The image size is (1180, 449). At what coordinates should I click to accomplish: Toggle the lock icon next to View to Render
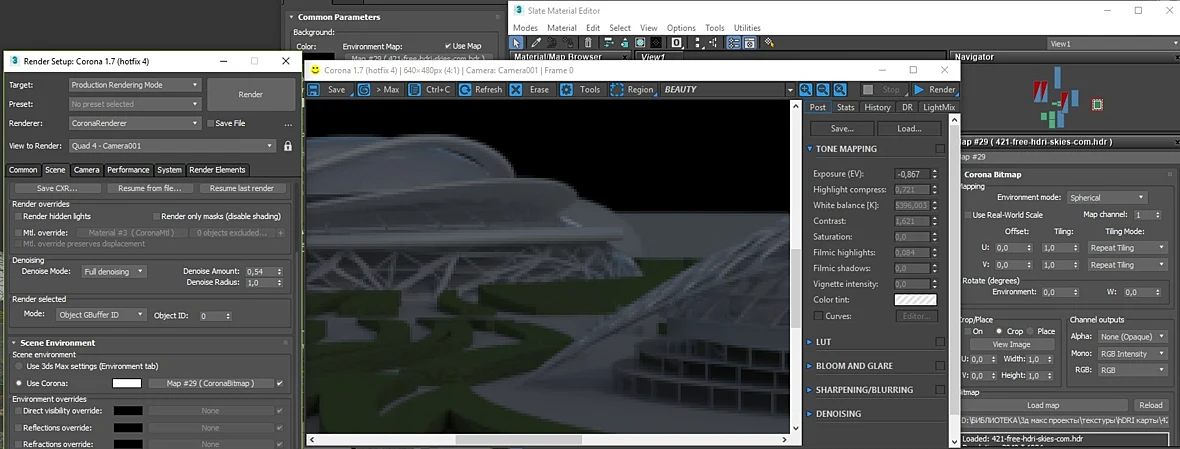click(x=287, y=146)
